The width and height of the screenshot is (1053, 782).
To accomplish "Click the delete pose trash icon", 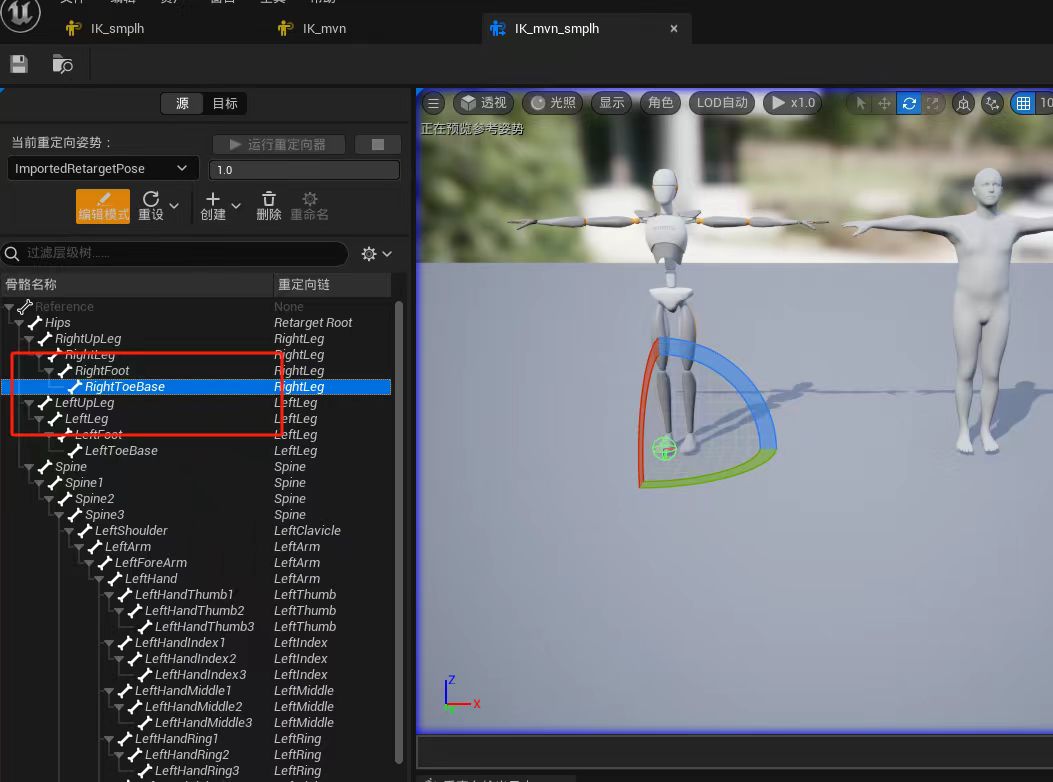I will [268, 206].
